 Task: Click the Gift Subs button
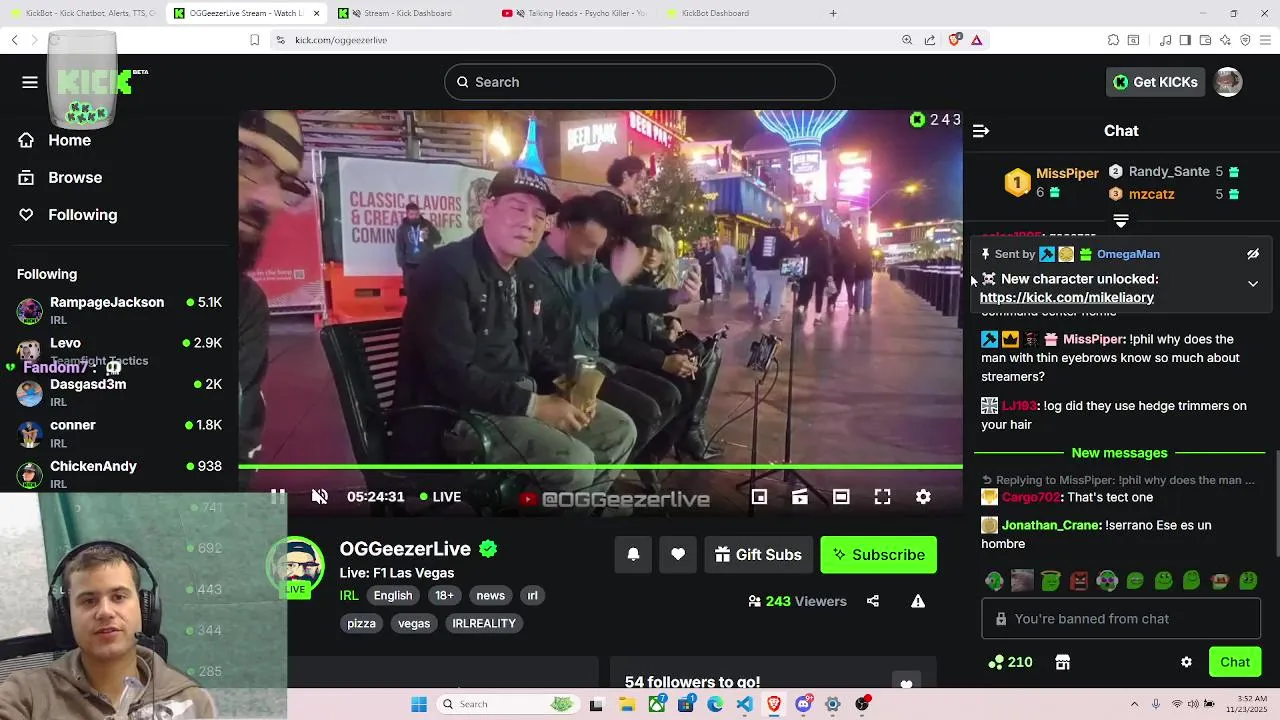point(758,554)
